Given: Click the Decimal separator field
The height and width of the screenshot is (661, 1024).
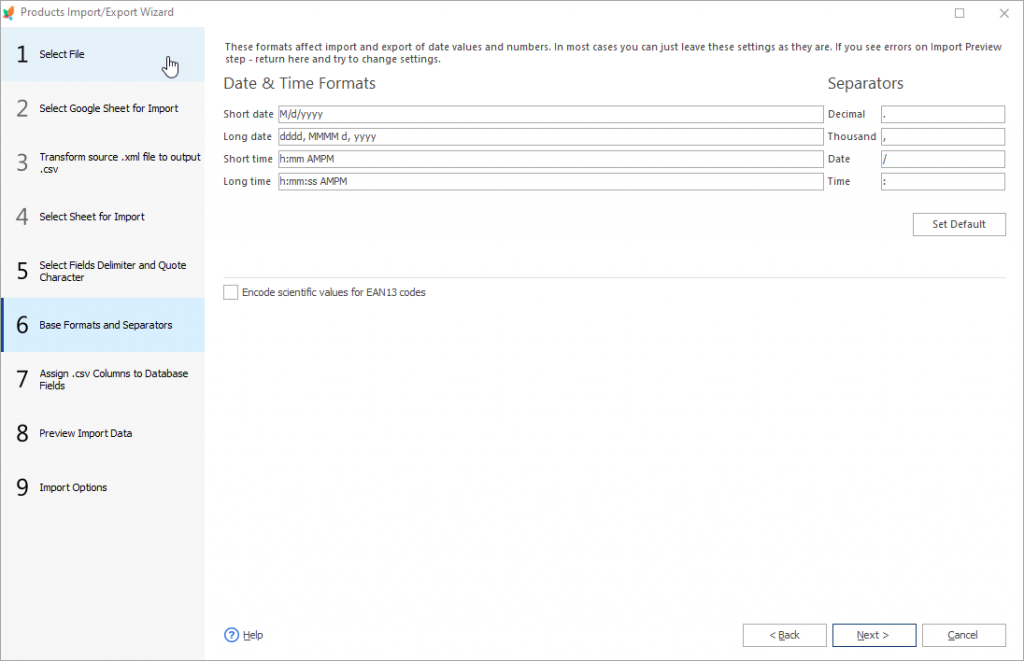Looking at the screenshot, I should [941, 113].
